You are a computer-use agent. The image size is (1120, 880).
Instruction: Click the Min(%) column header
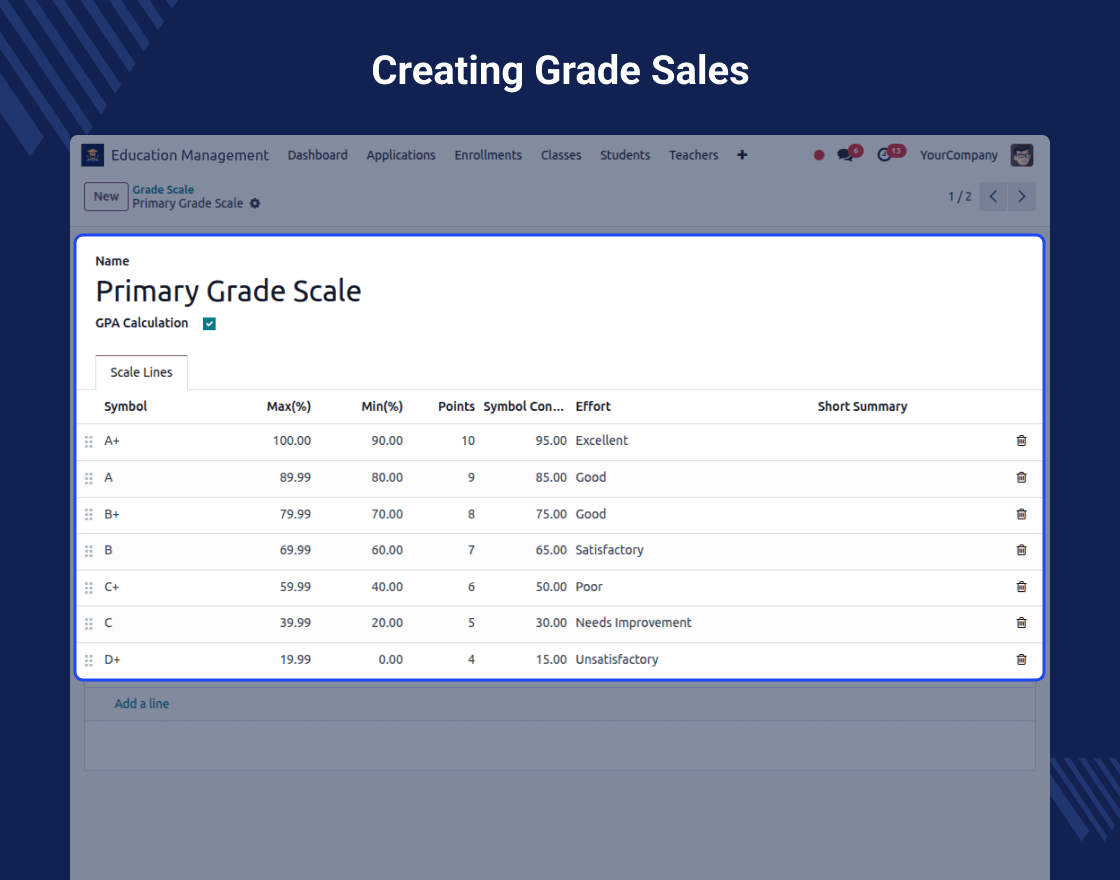tap(382, 406)
